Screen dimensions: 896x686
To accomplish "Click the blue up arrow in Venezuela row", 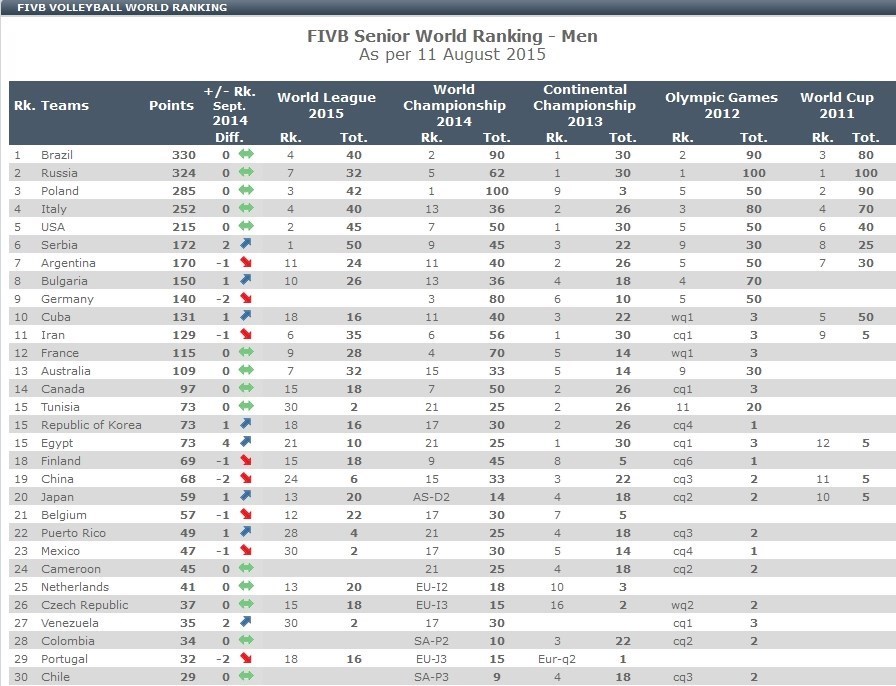I will click(x=246, y=623).
